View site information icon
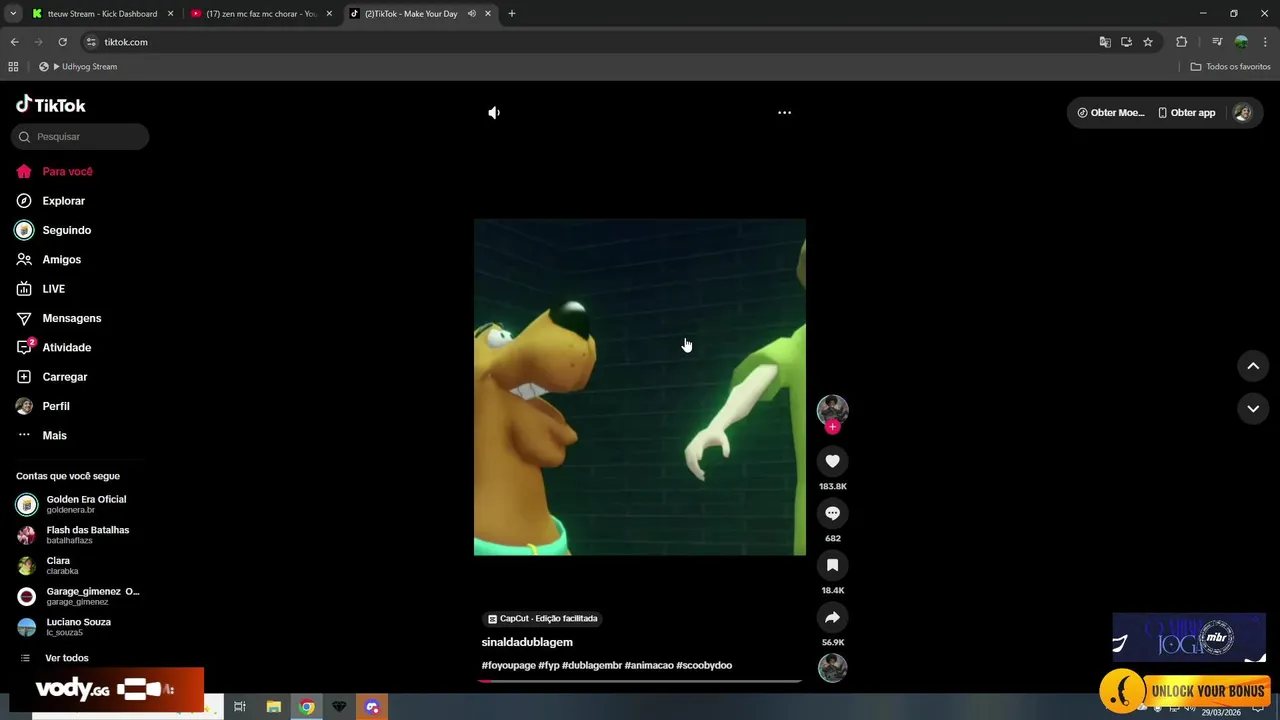1280x720 pixels. coord(91,42)
